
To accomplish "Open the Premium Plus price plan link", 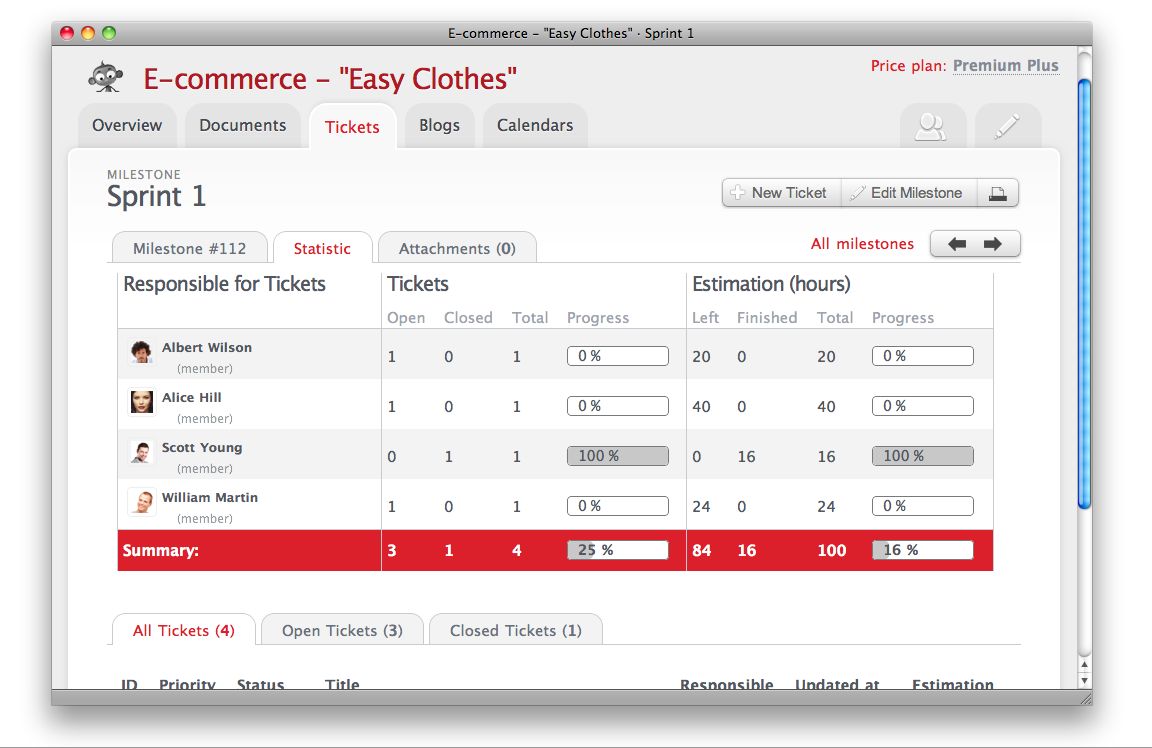I will (x=1006, y=65).
